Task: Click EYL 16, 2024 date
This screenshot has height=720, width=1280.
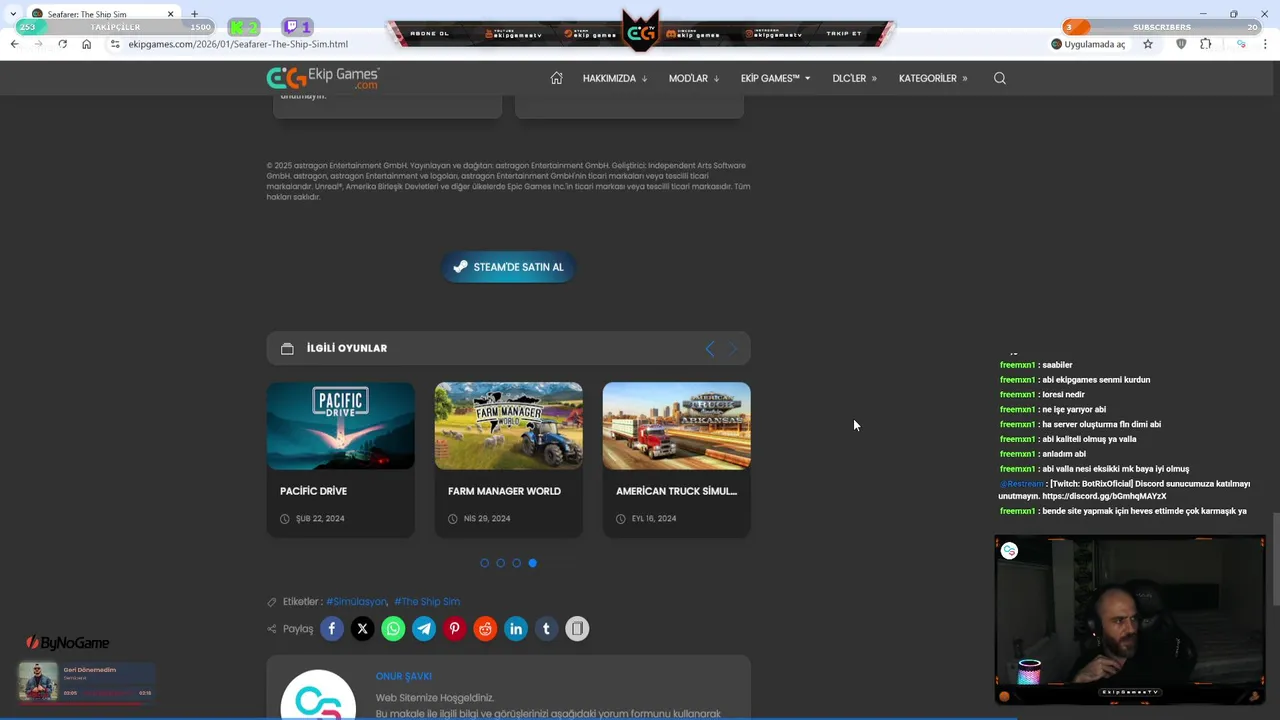Action: (x=654, y=519)
